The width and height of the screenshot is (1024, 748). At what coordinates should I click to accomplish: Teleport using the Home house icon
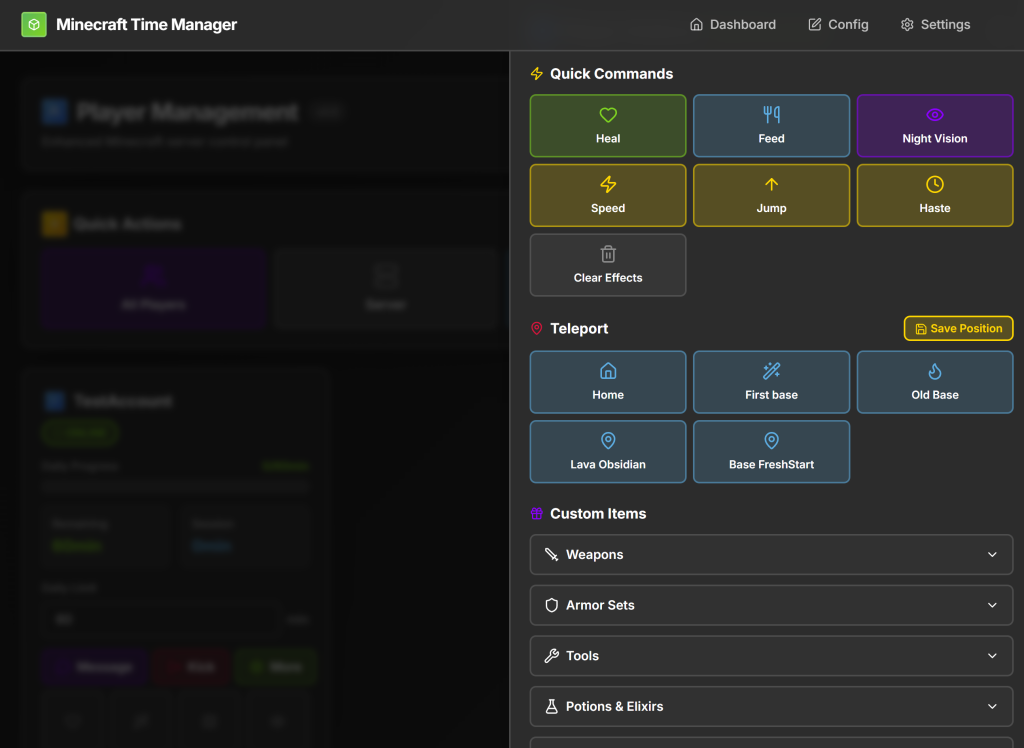[x=607, y=371]
